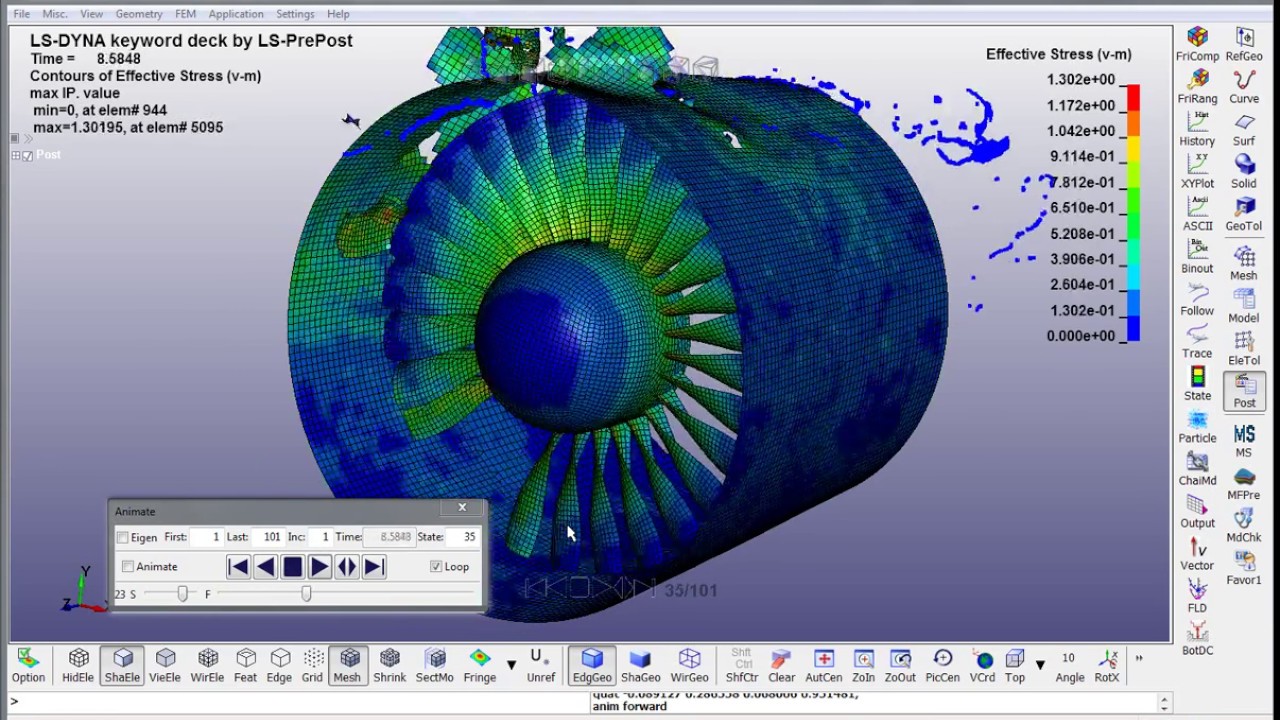This screenshot has height=720, width=1280.
Task: Open the Output tool
Action: click(1197, 512)
